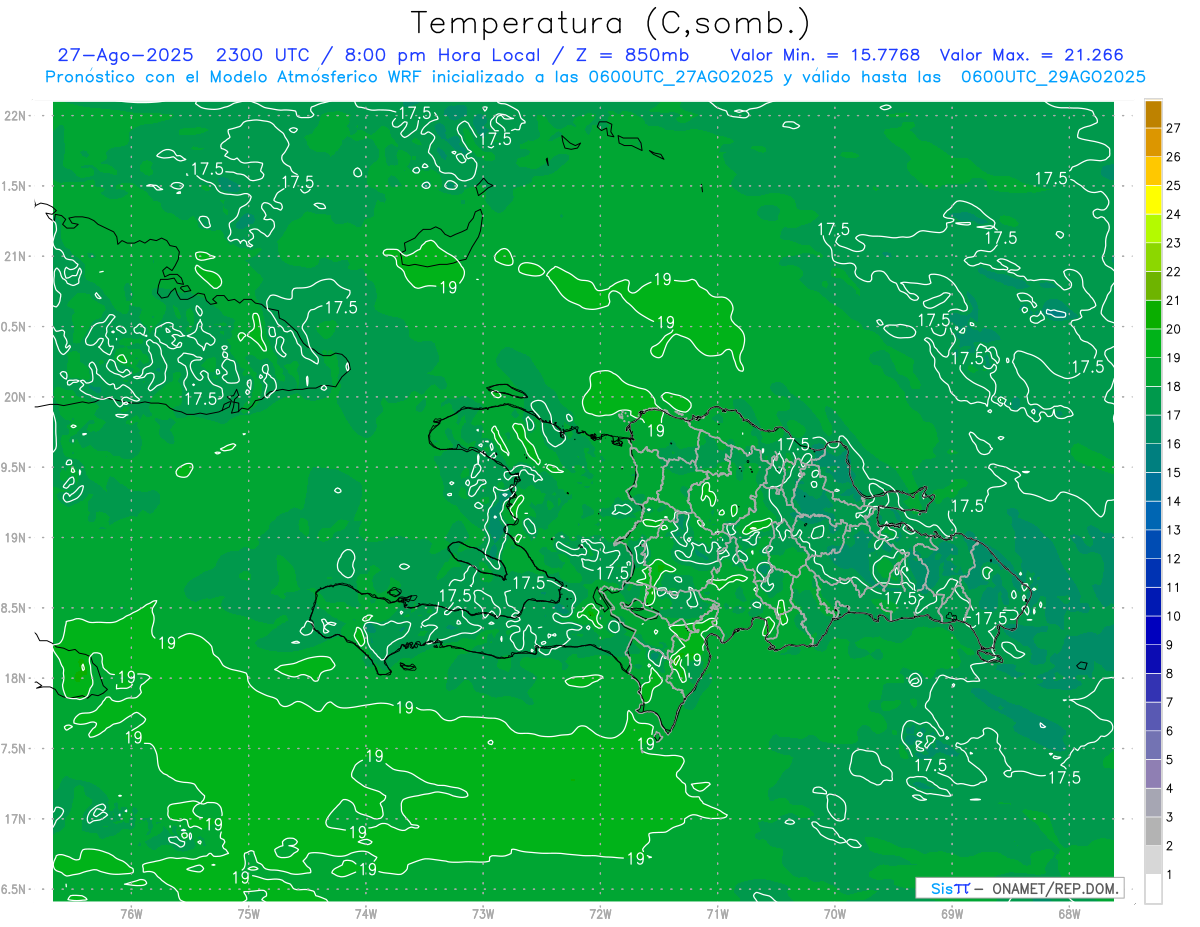Click the 'Valor Min. = 15.7768' value

pos(825,55)
